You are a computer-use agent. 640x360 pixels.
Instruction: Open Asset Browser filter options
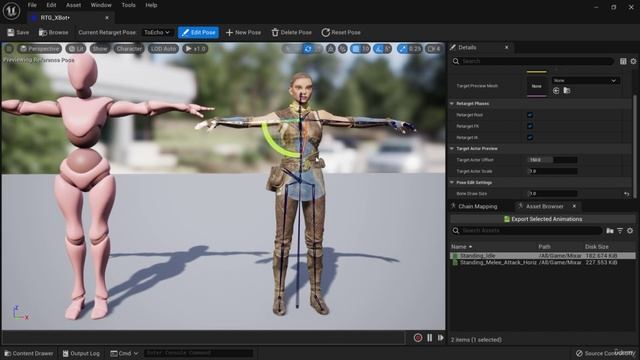click(620, 231)
